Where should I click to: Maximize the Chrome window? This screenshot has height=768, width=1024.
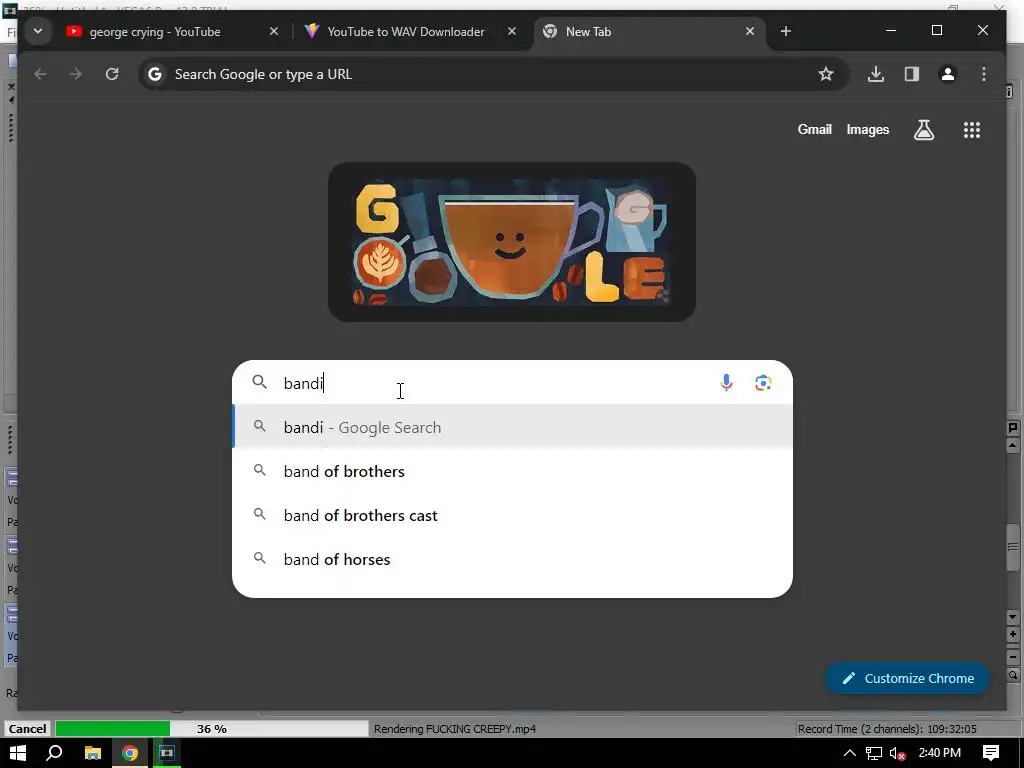936,31
